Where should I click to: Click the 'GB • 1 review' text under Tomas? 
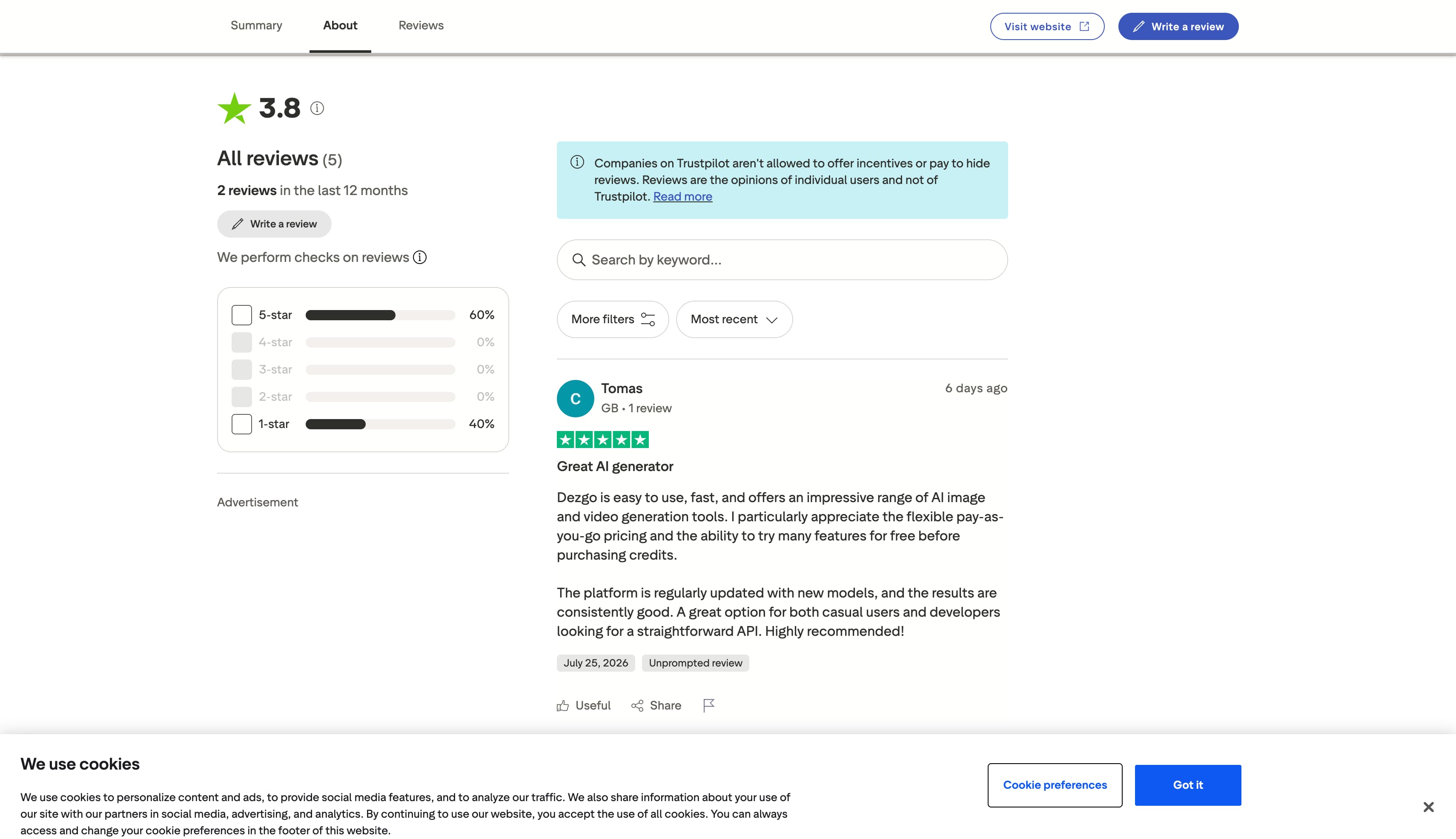[x=636, y=408]
